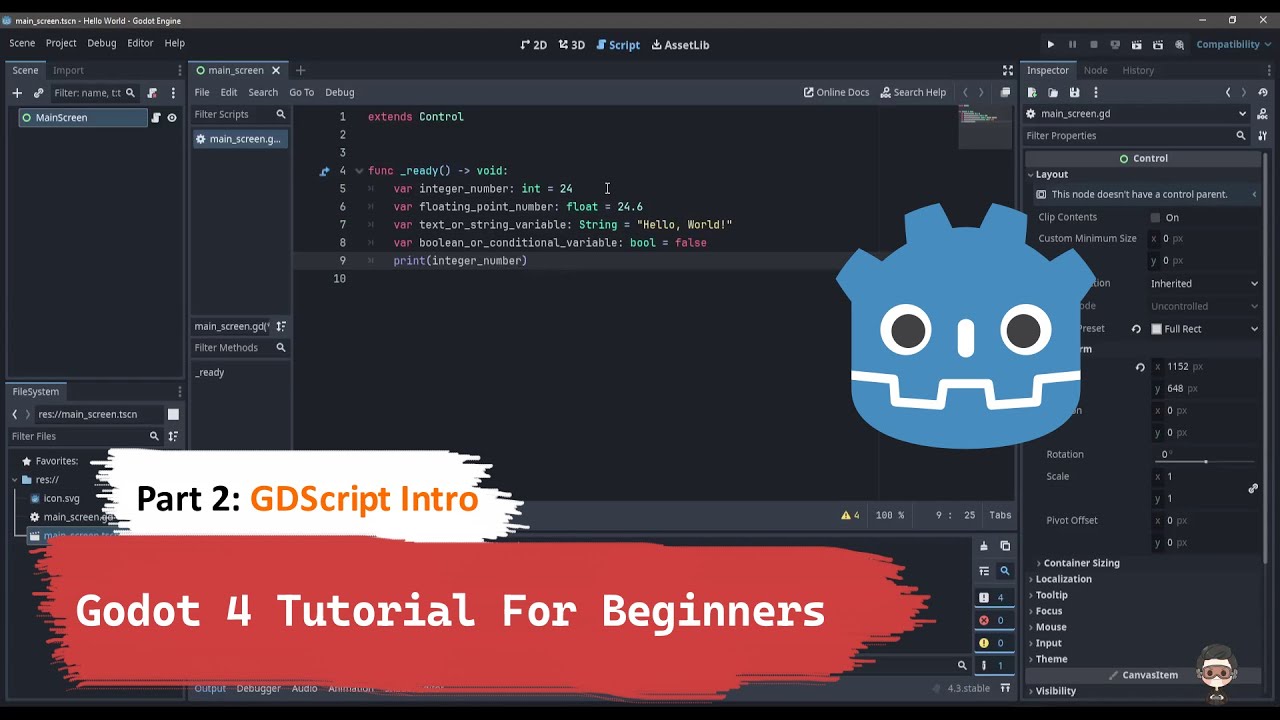Collapse the _ready function fold arrow

359,171
